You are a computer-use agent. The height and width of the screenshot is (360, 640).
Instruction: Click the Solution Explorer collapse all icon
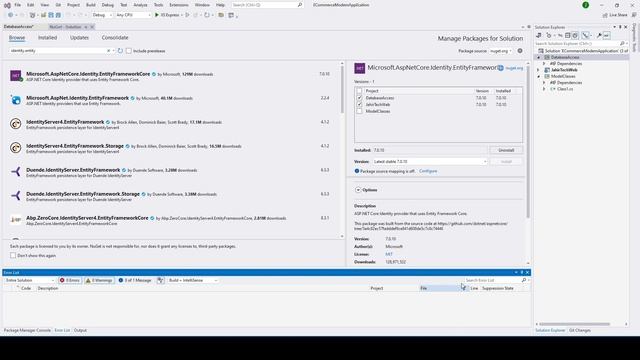[567, 36]
